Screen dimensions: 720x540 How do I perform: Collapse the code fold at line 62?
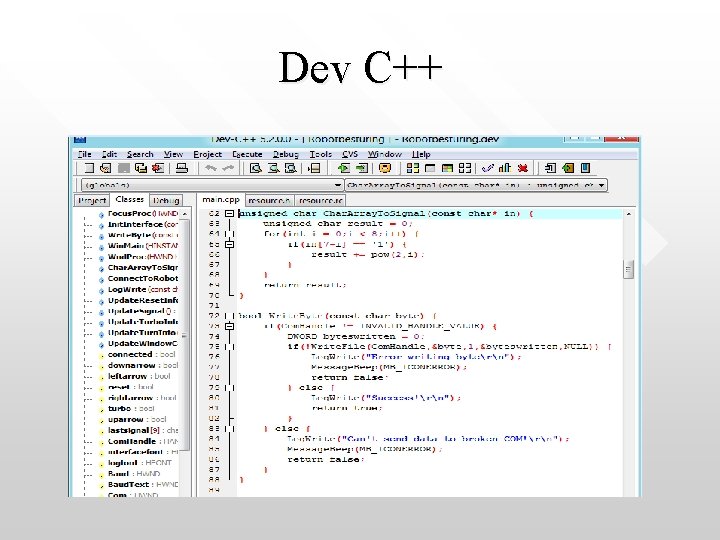pyautogui.click(x=229, y=214)
